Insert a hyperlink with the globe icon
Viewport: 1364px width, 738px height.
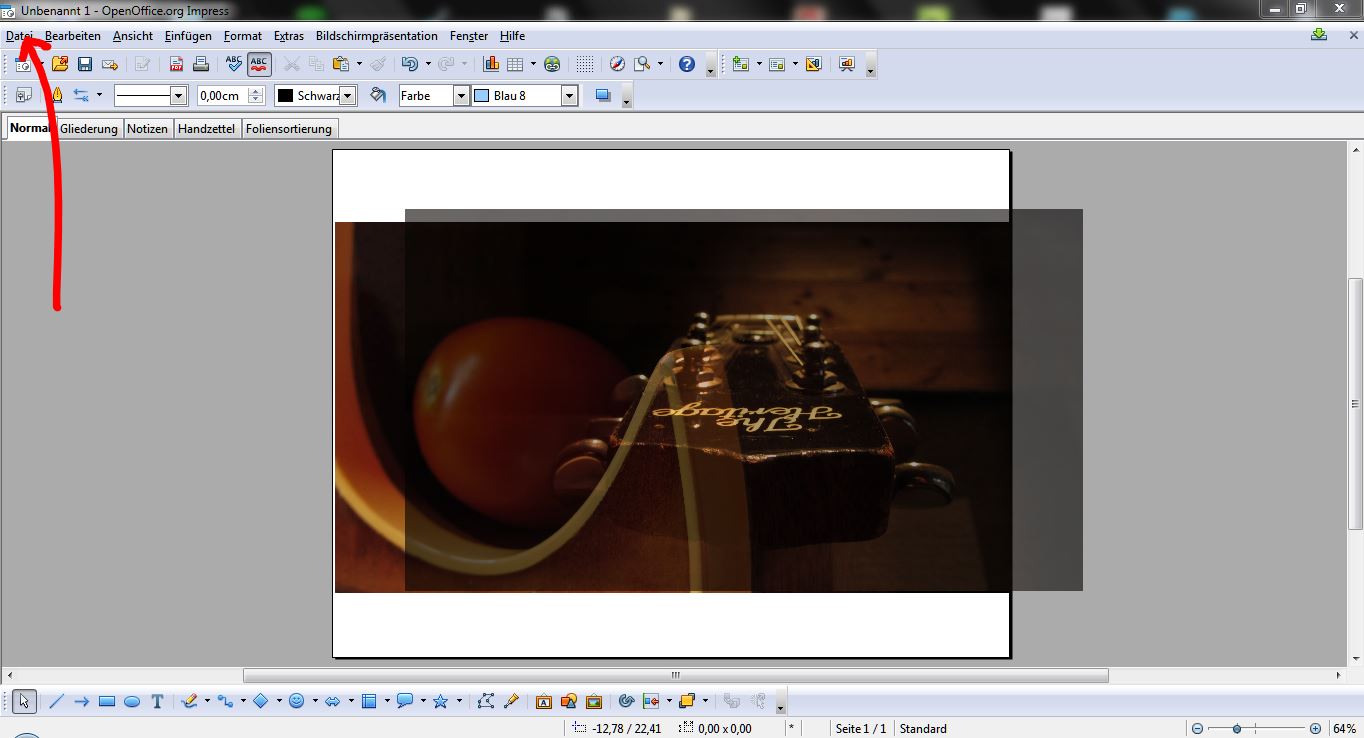552,64
